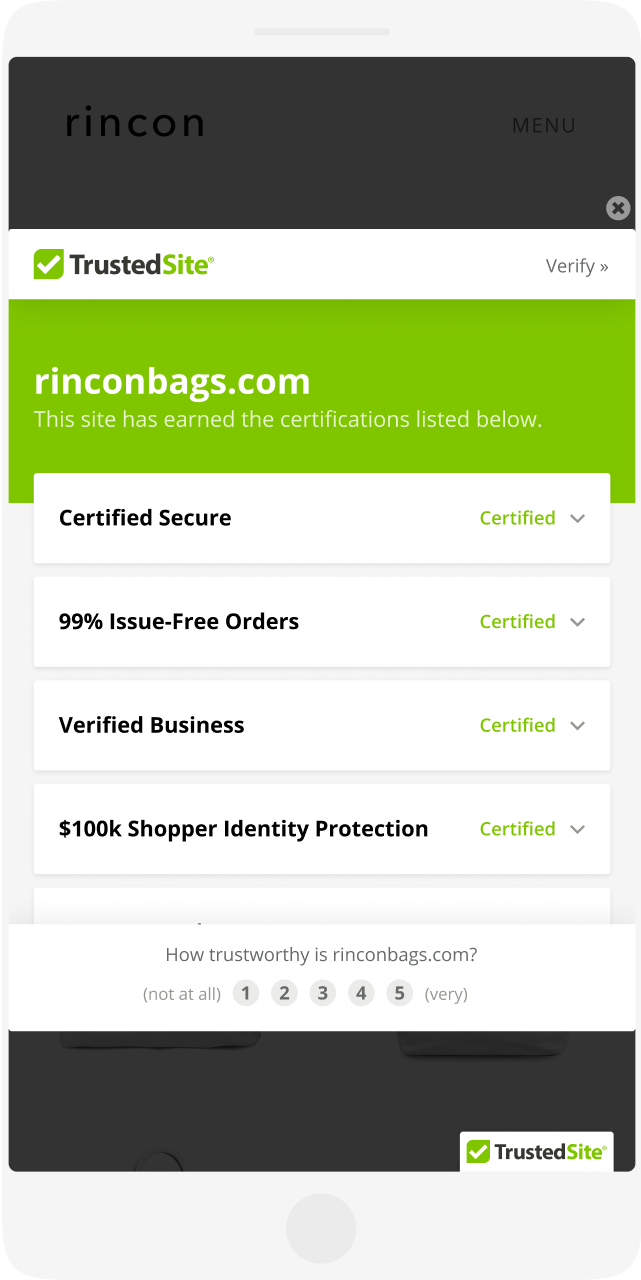Click the TrustedSite badge at bottom right
Screen dimensions: 641x1280
pos(536,1152)
